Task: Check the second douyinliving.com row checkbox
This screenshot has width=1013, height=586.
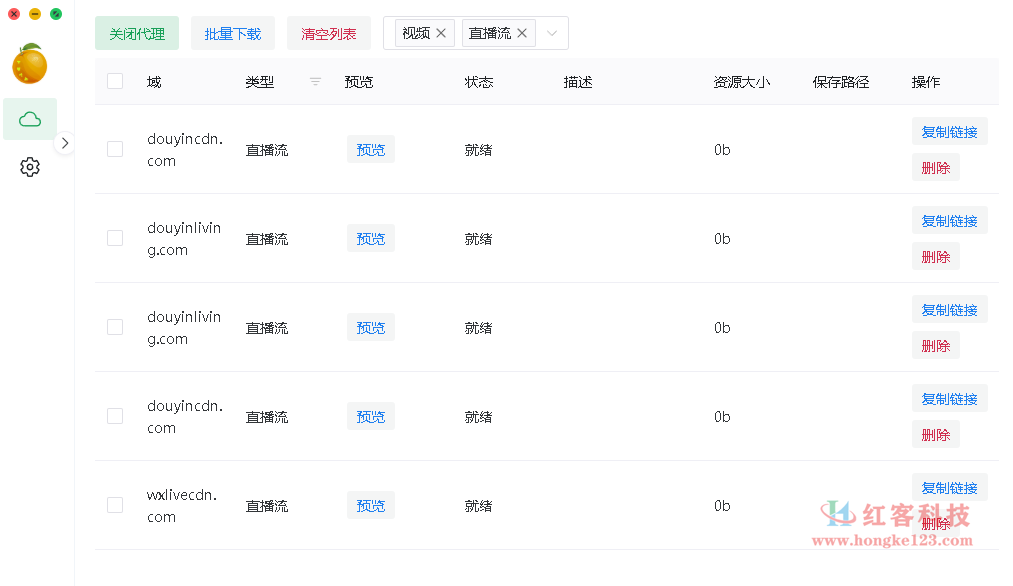Action: pos(115,328)
